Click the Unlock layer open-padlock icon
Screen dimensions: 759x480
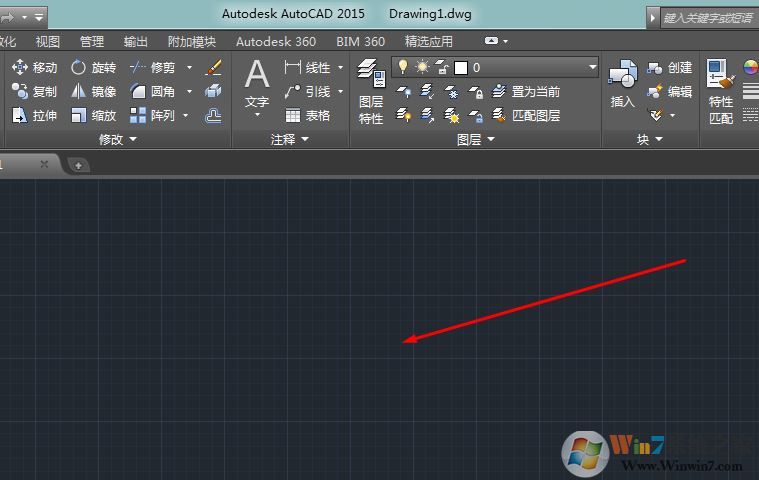pyautogui.click(x=475, y=115)
